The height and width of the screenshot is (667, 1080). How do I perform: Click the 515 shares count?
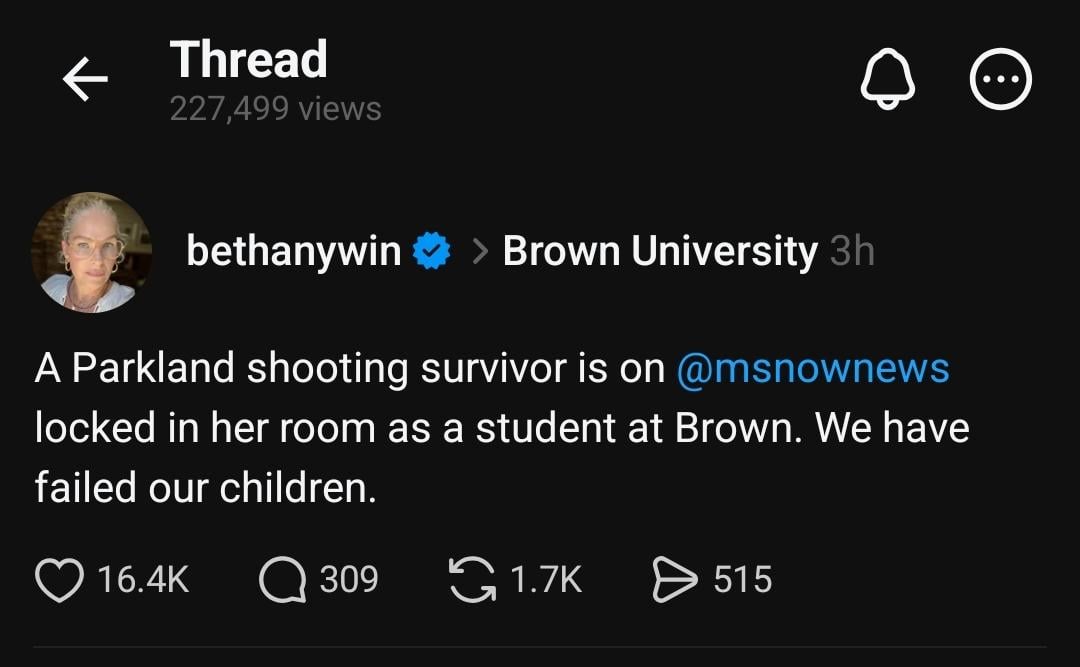point(742,580)
